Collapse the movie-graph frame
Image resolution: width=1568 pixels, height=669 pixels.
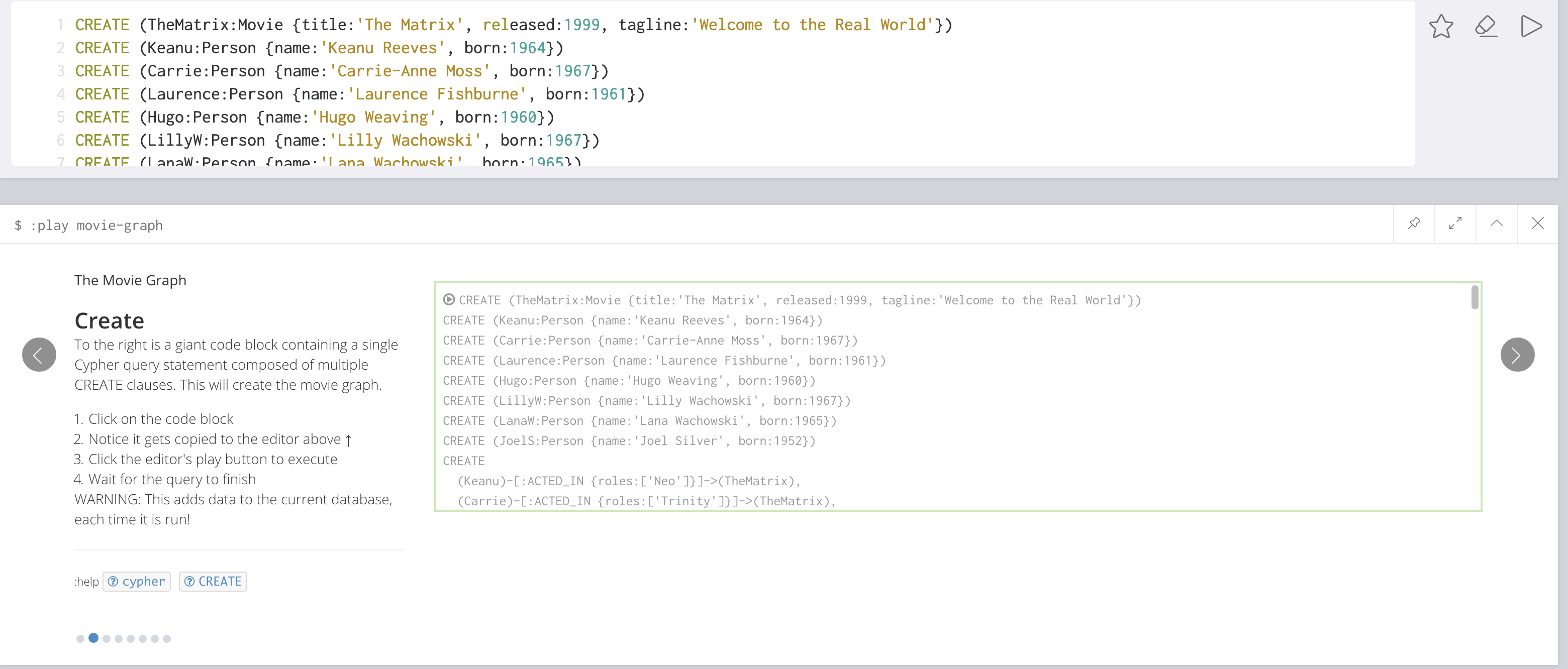(1496, 223)
